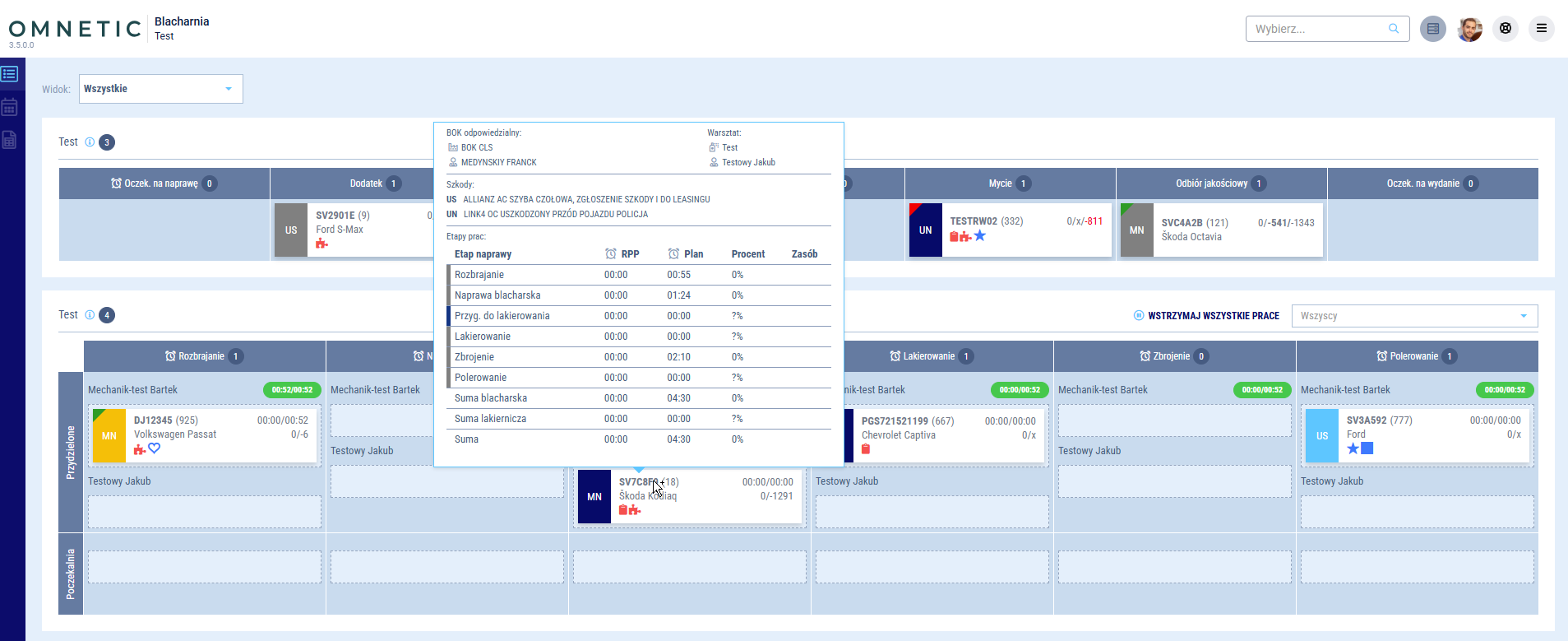Select the Poczekalnia row tab
The image size is (1568, 641).
[x=71, y=574]
